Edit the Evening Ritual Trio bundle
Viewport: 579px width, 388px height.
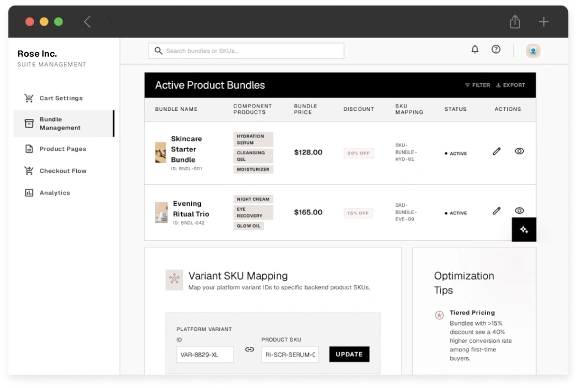(497, 211)
